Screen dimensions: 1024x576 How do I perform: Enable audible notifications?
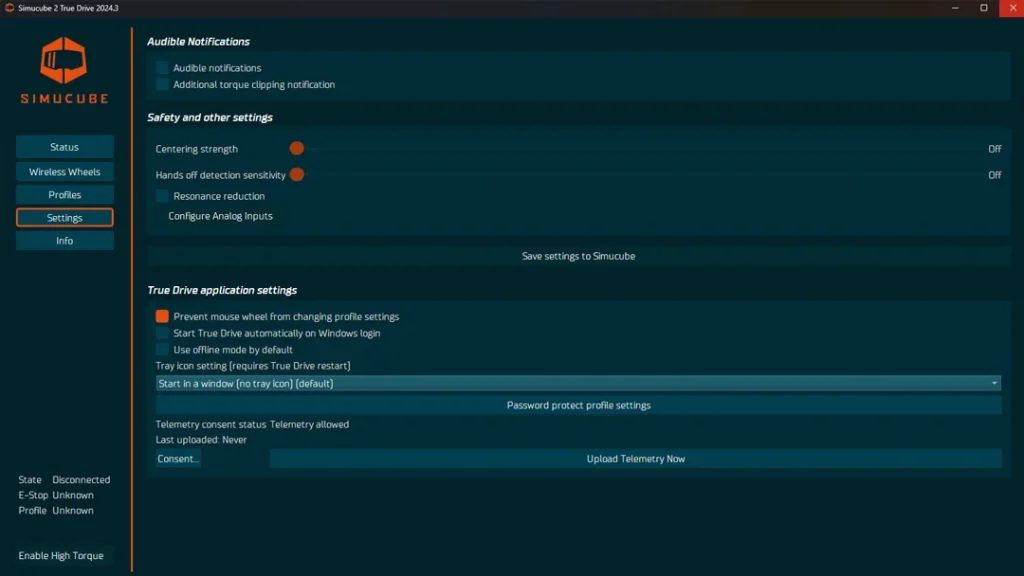[x=162, y=67]
